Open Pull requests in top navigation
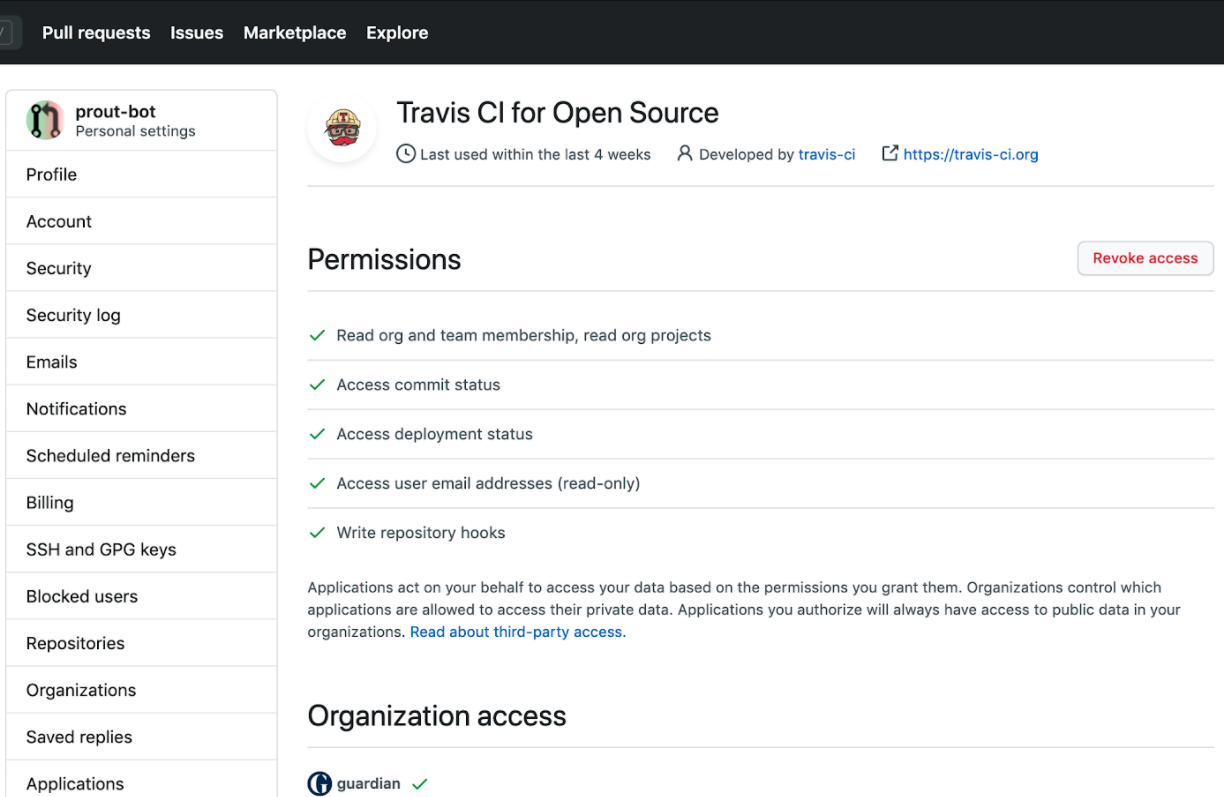This screenshot has width=1224, height=797. click(96, 33)
